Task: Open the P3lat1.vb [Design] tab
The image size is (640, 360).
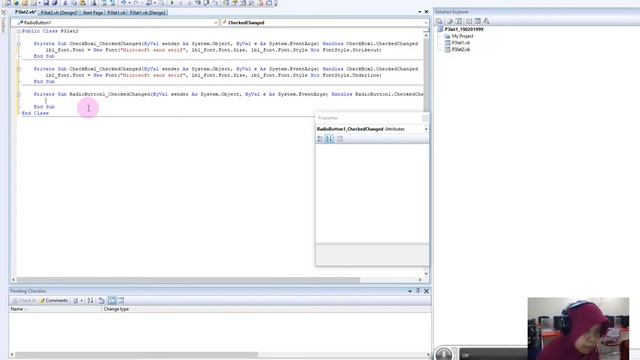Action: point(147,13)
